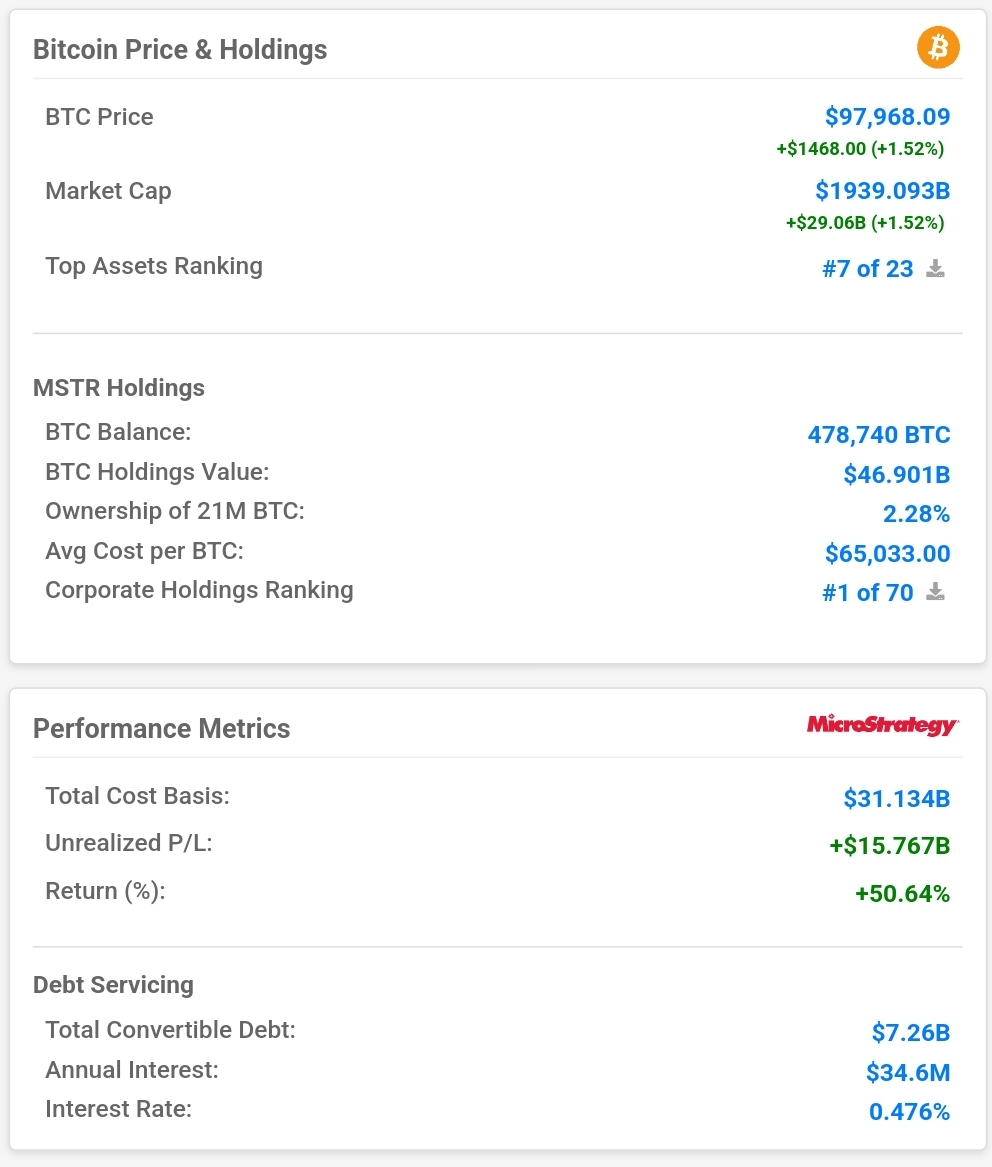Click the Bitcoin Price & Holdings heading
Viewport: 992px width, 1167px height.
click(x=180, y=50)
